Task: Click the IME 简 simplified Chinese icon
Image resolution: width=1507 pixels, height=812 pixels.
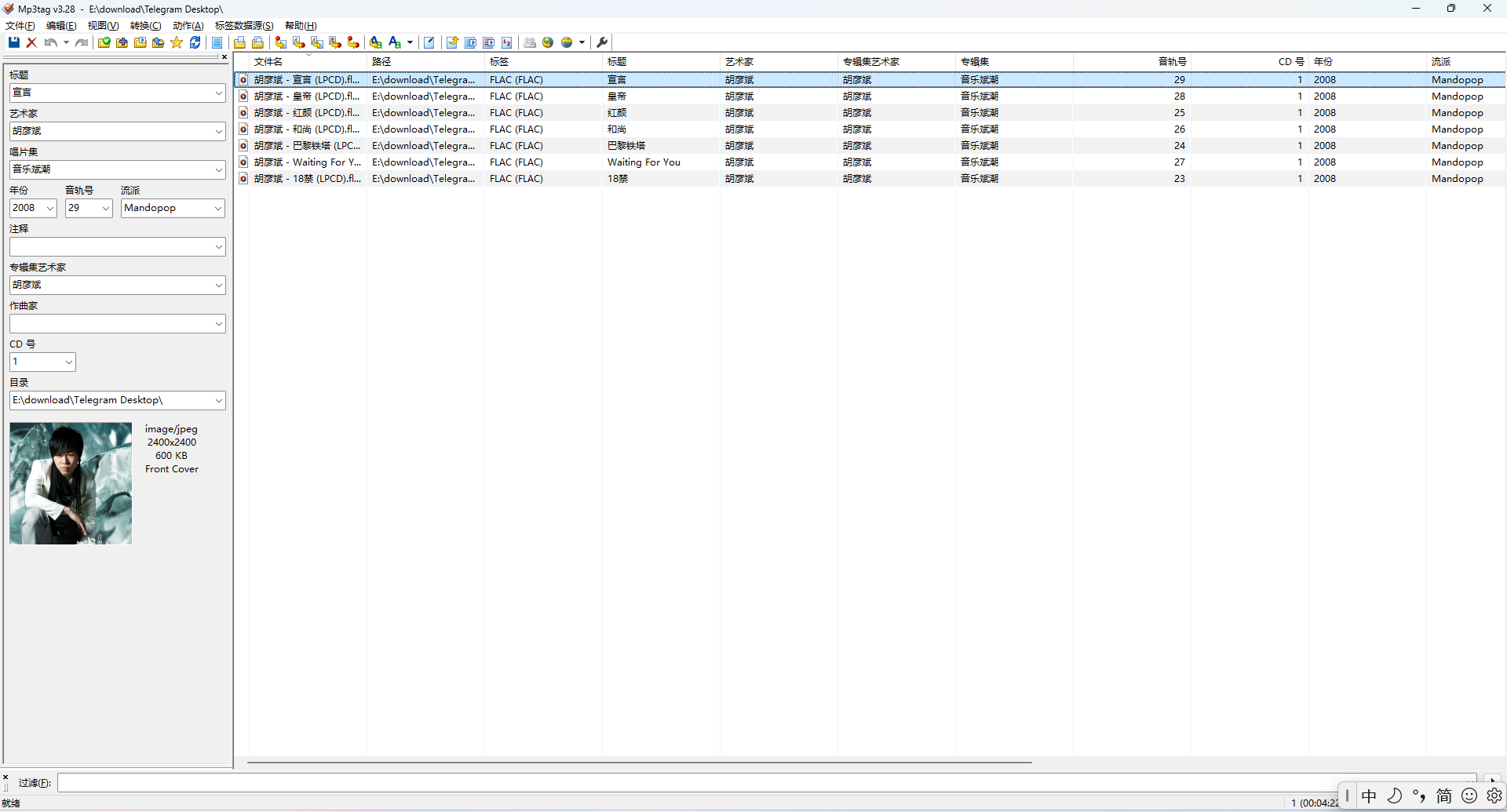Action: click(1444, 796)
